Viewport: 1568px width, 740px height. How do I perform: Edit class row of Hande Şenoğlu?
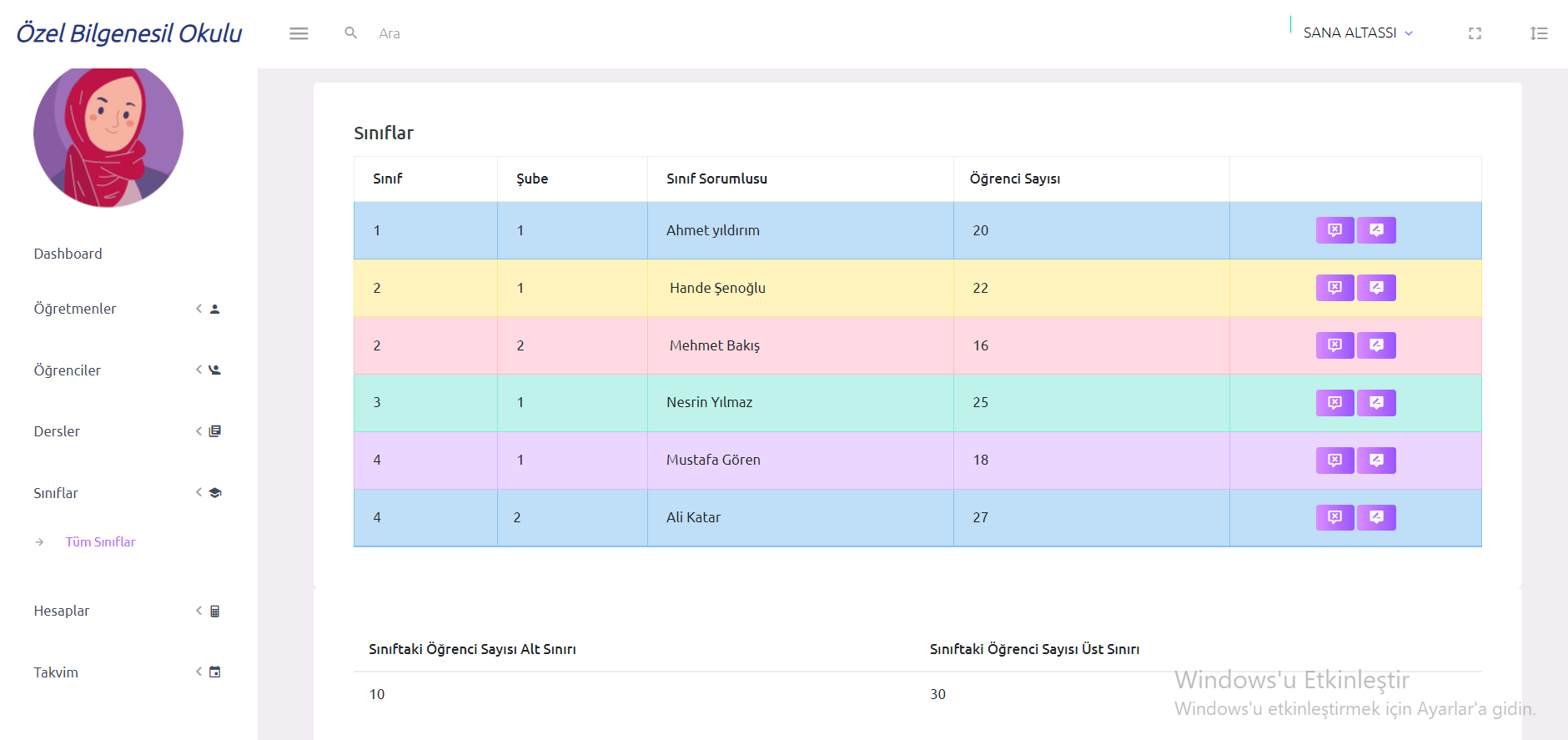1376,288
